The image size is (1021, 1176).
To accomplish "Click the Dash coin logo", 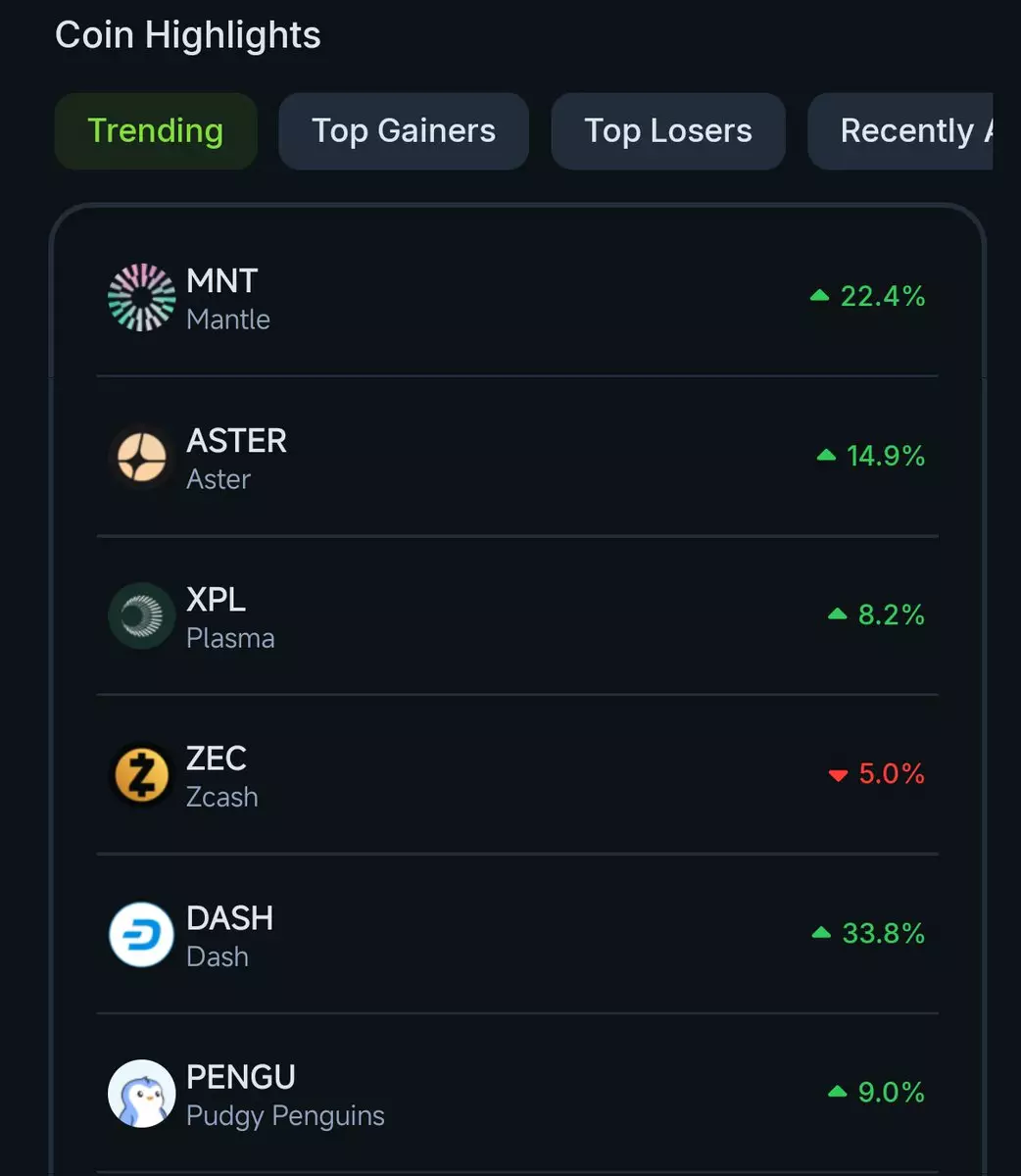I will click(x=141, y=935).
